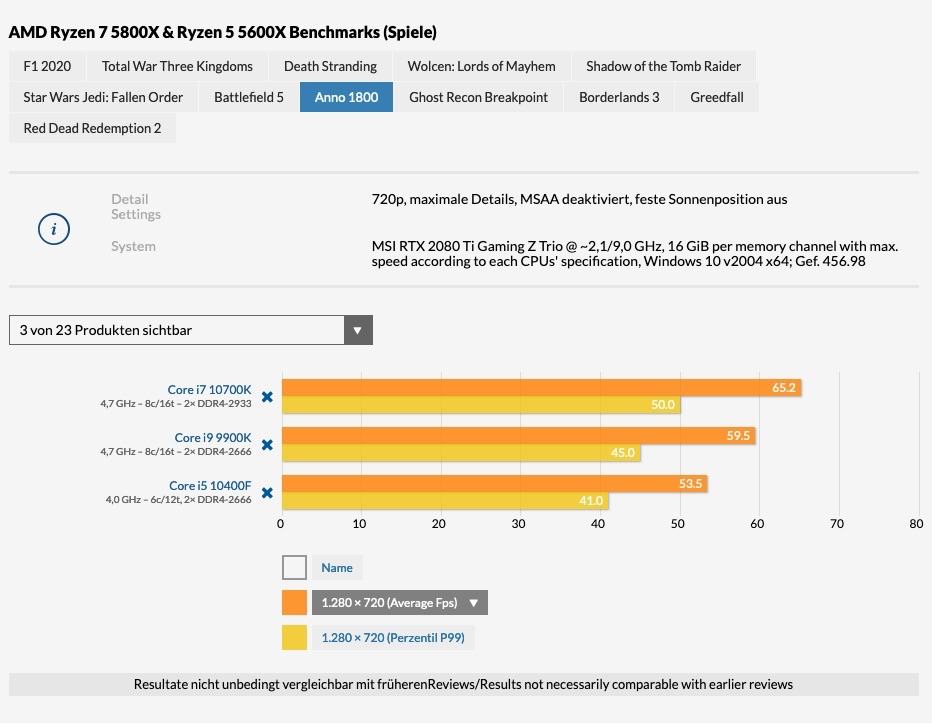
Task: Click the axis label '40'
Action: [x=597, y=524]
